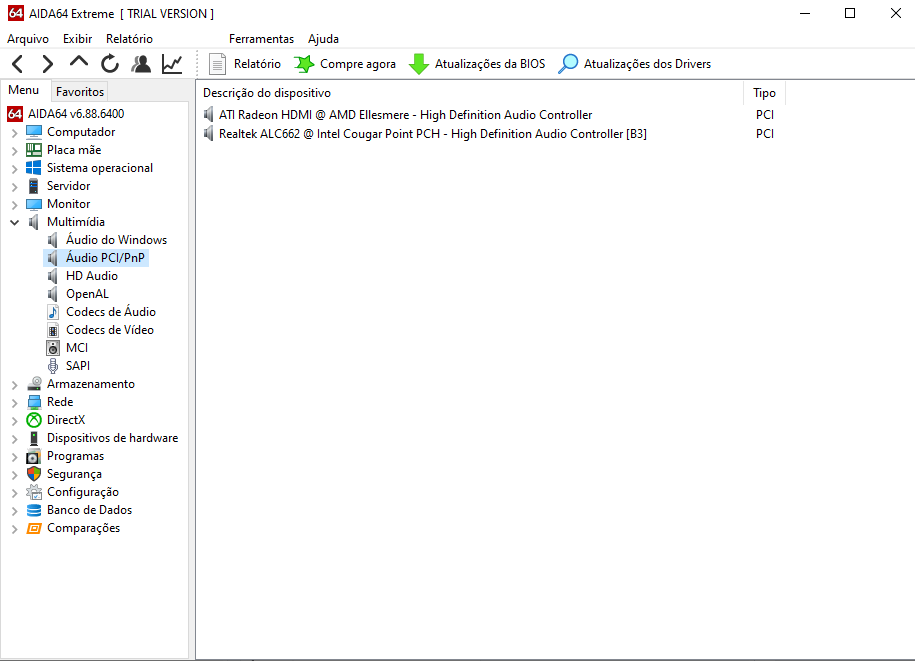The width and height of the screenshot is (915, 661).
Task: Open Atualizações dos Drivers
Action: 634,64
